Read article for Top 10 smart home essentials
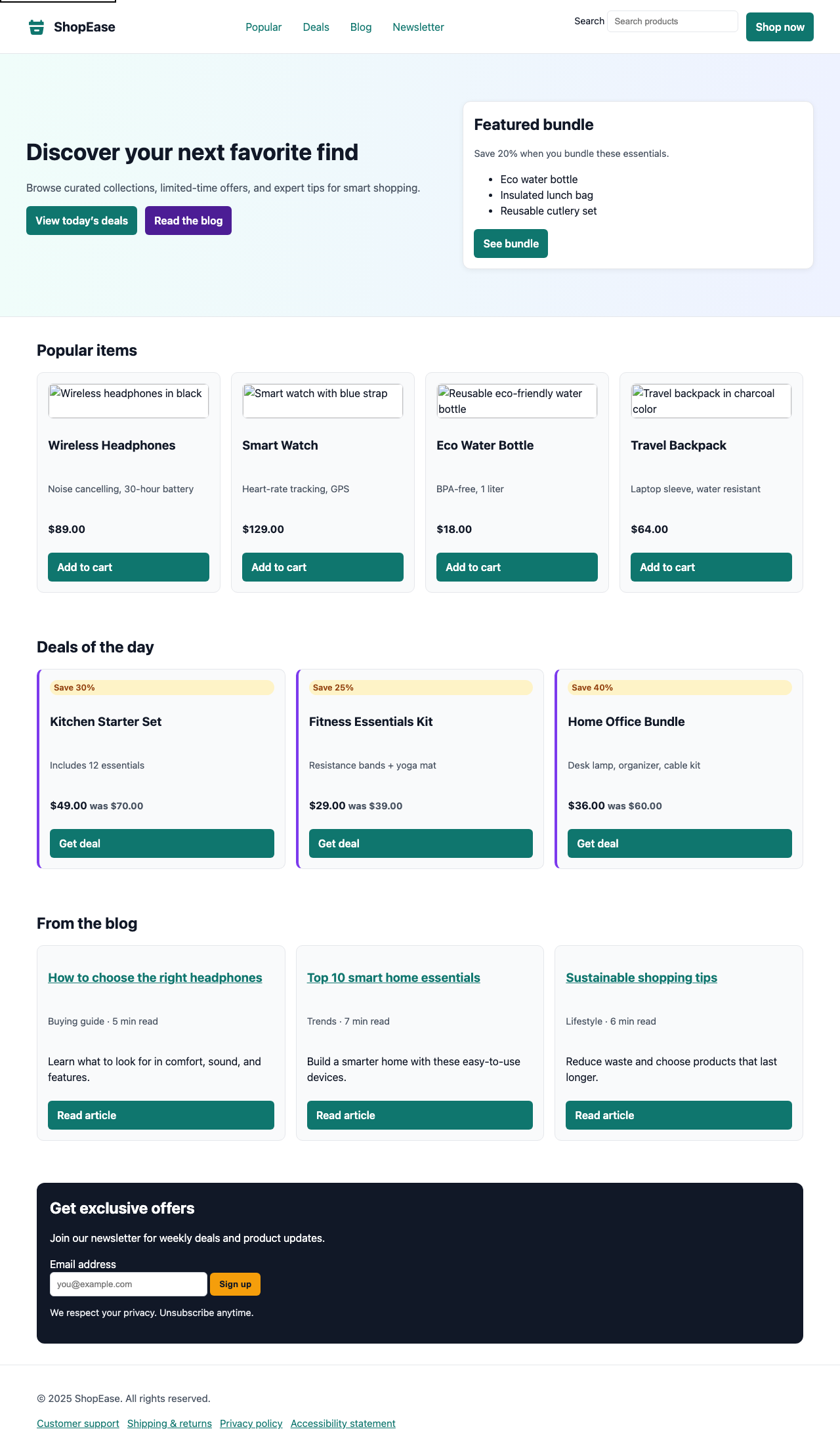 pos(419,1115)
